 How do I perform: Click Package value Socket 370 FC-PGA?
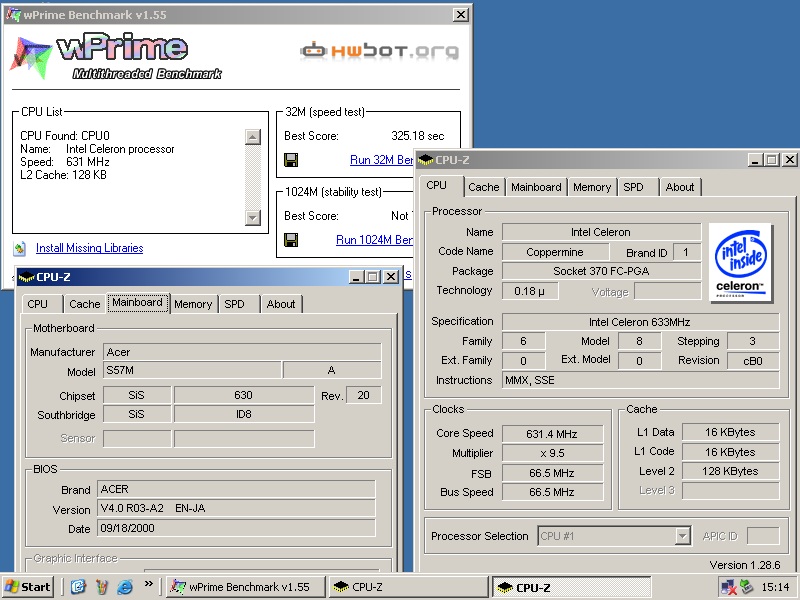602,271
